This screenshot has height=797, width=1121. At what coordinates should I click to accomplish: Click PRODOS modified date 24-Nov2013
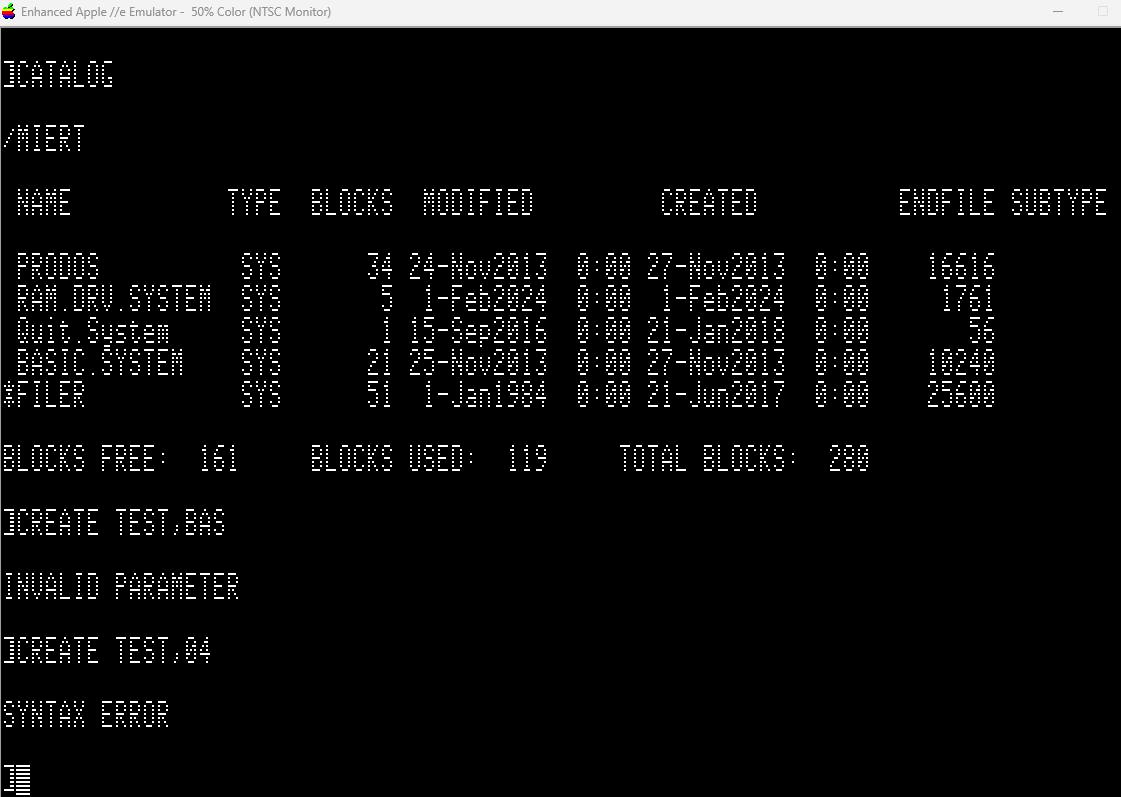[478, 267]
